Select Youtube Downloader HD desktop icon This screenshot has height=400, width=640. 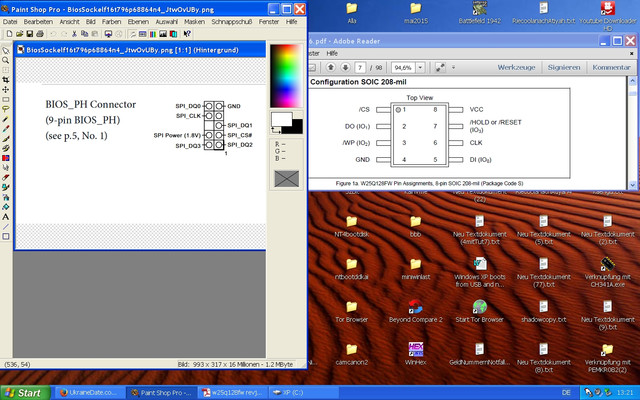point(608,16)
